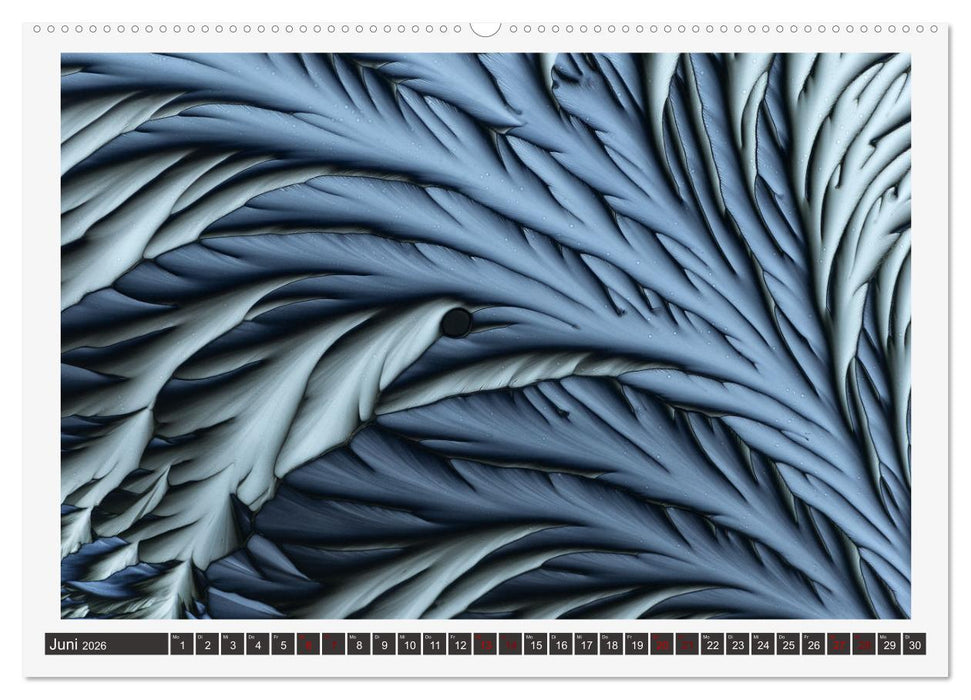The width and height of the screenshot is (971, 700).
Task: Select day 19 in the calendar strip
Action: click(x=637, y=645)
